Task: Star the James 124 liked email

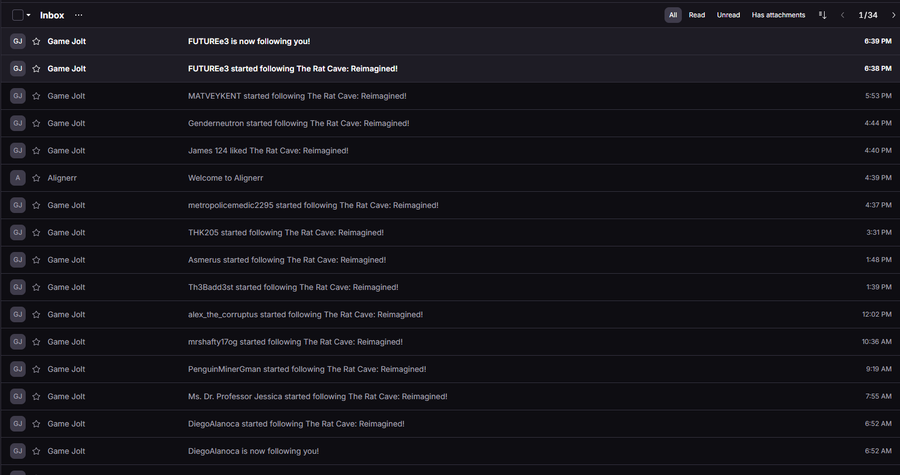Action: click(x=36, y=150)
